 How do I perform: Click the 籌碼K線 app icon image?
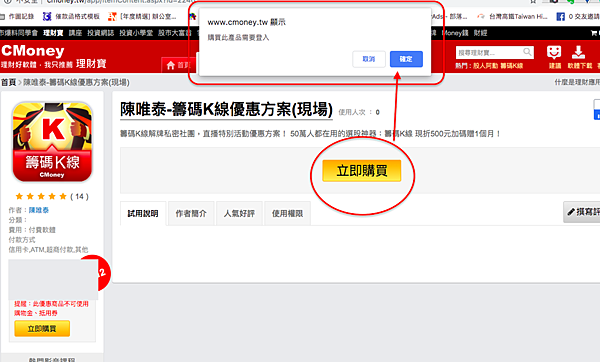click(x=52, y=142)
